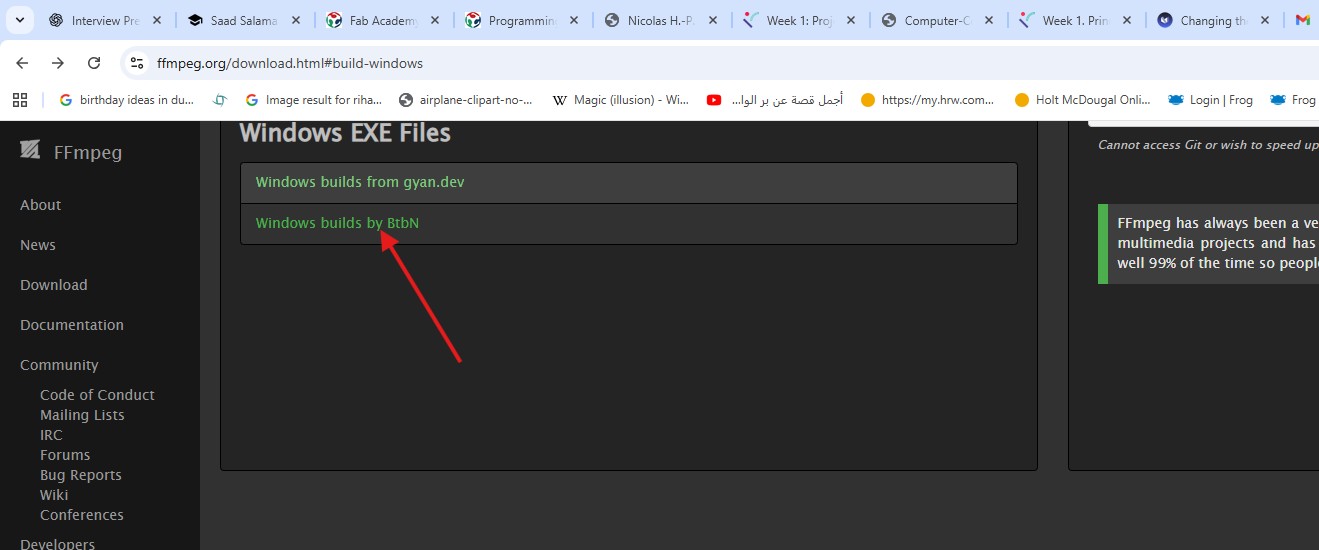This screenshot has width=1319, height=550.
Task: Close the Nicolas H.-P tab
Action: tap(713, 20)
